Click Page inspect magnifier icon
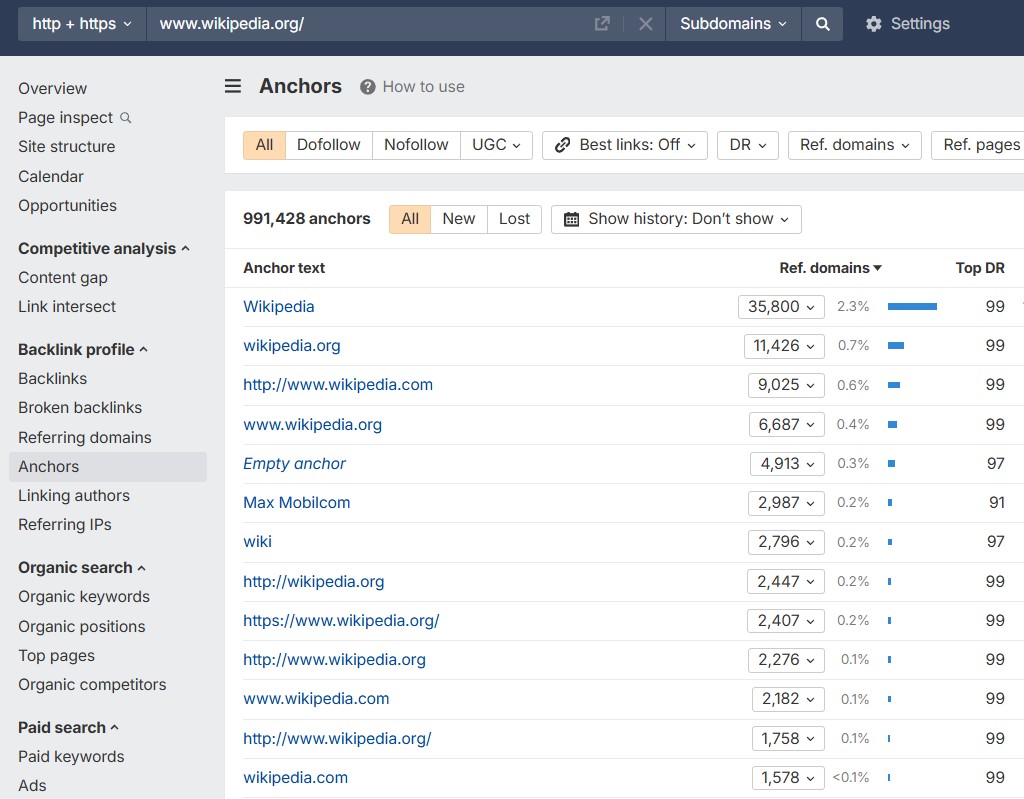 click(126, 118)
